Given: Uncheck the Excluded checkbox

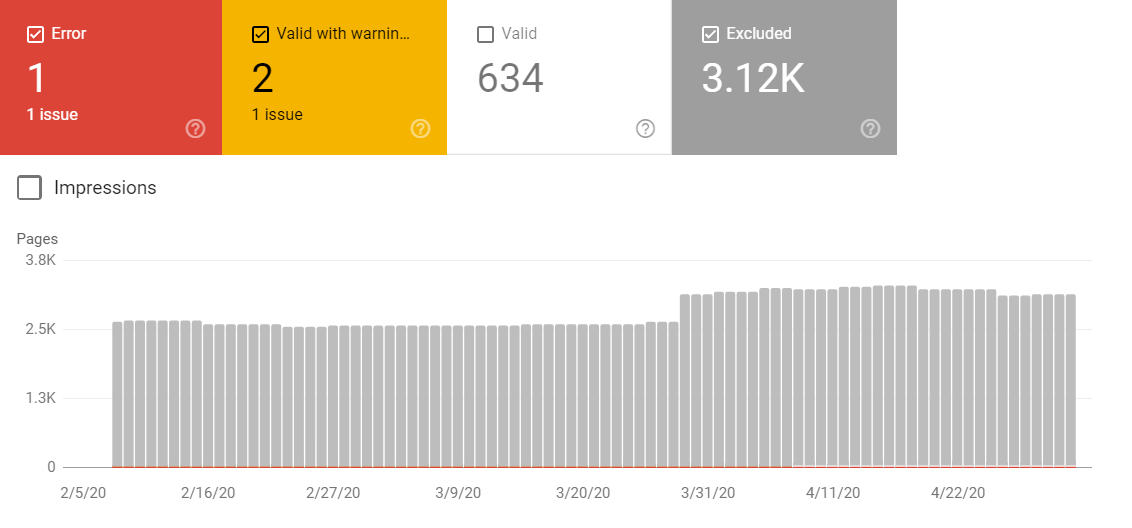Looking at the screenshot, I should [710, 34].
